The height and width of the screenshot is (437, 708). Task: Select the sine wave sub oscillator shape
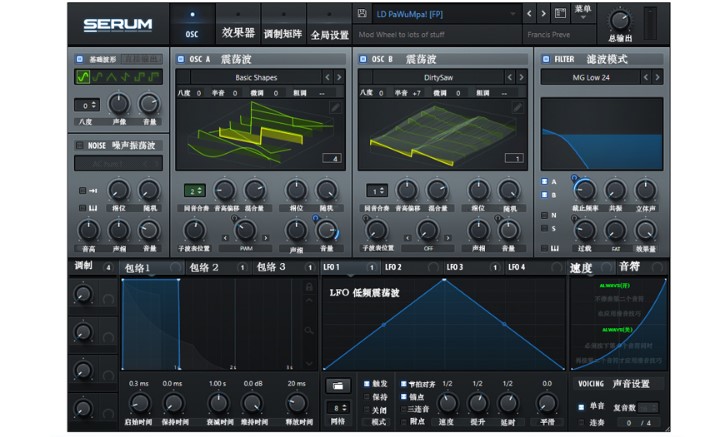pos(83,77)
